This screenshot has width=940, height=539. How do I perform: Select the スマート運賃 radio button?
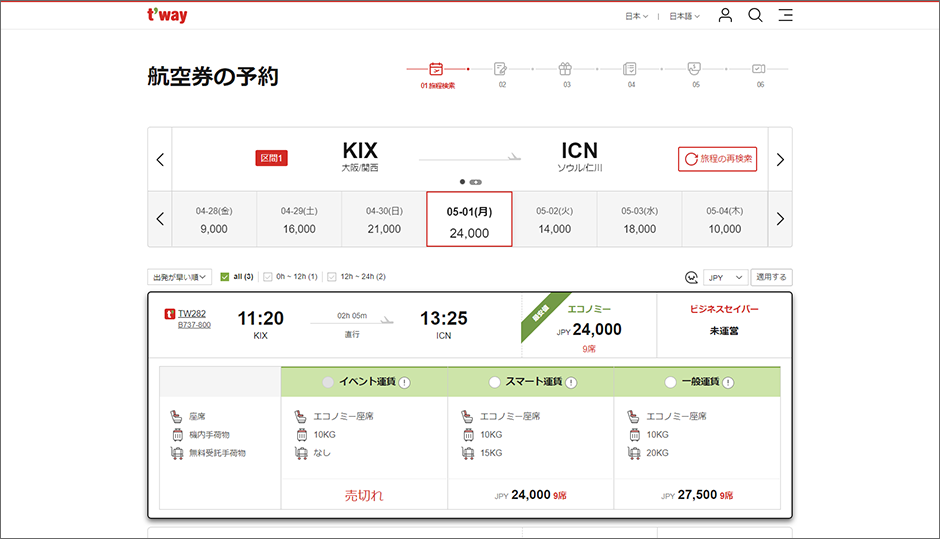[494, 382]
